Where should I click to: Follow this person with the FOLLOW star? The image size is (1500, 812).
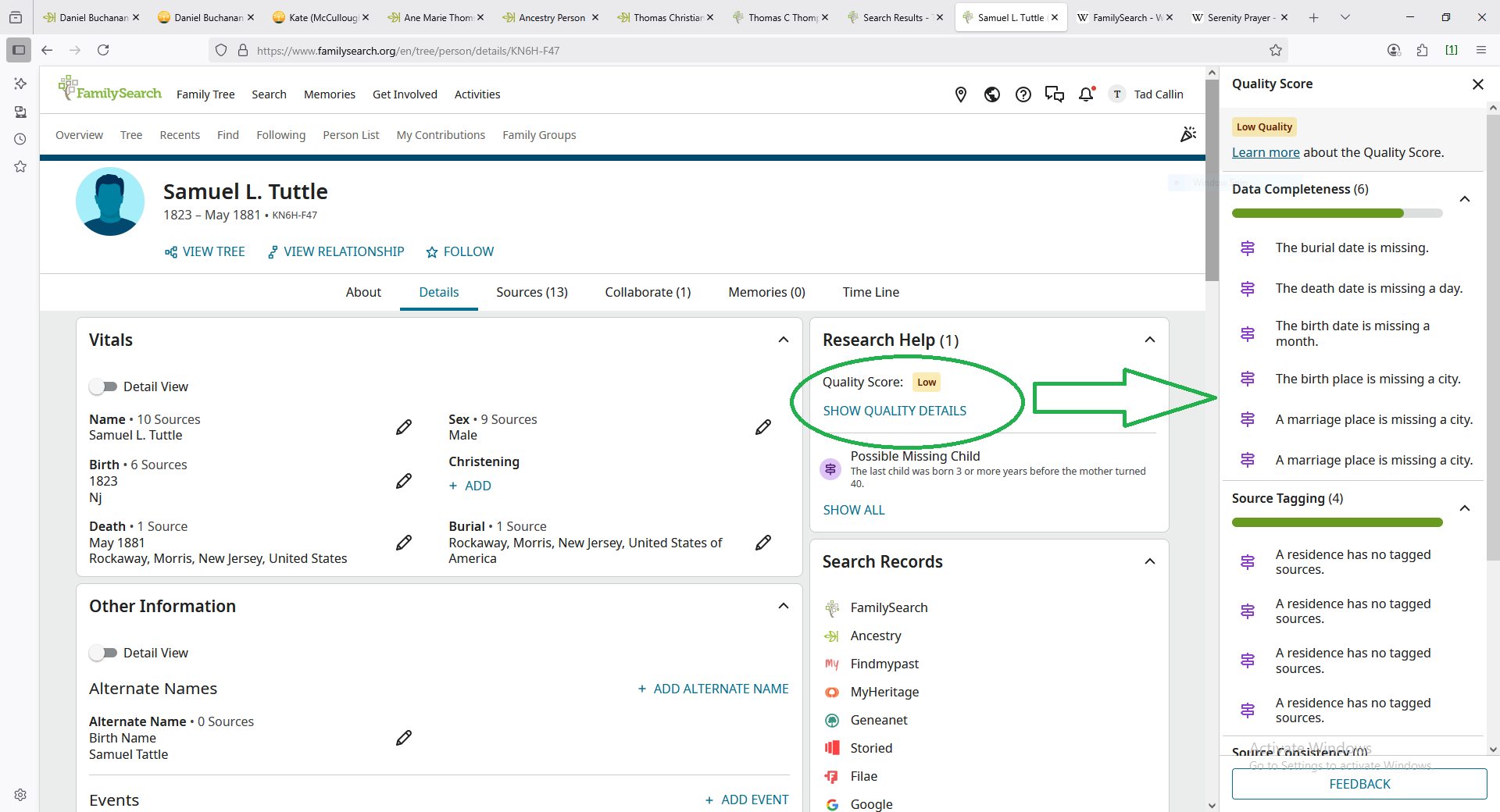coord(460,251)
